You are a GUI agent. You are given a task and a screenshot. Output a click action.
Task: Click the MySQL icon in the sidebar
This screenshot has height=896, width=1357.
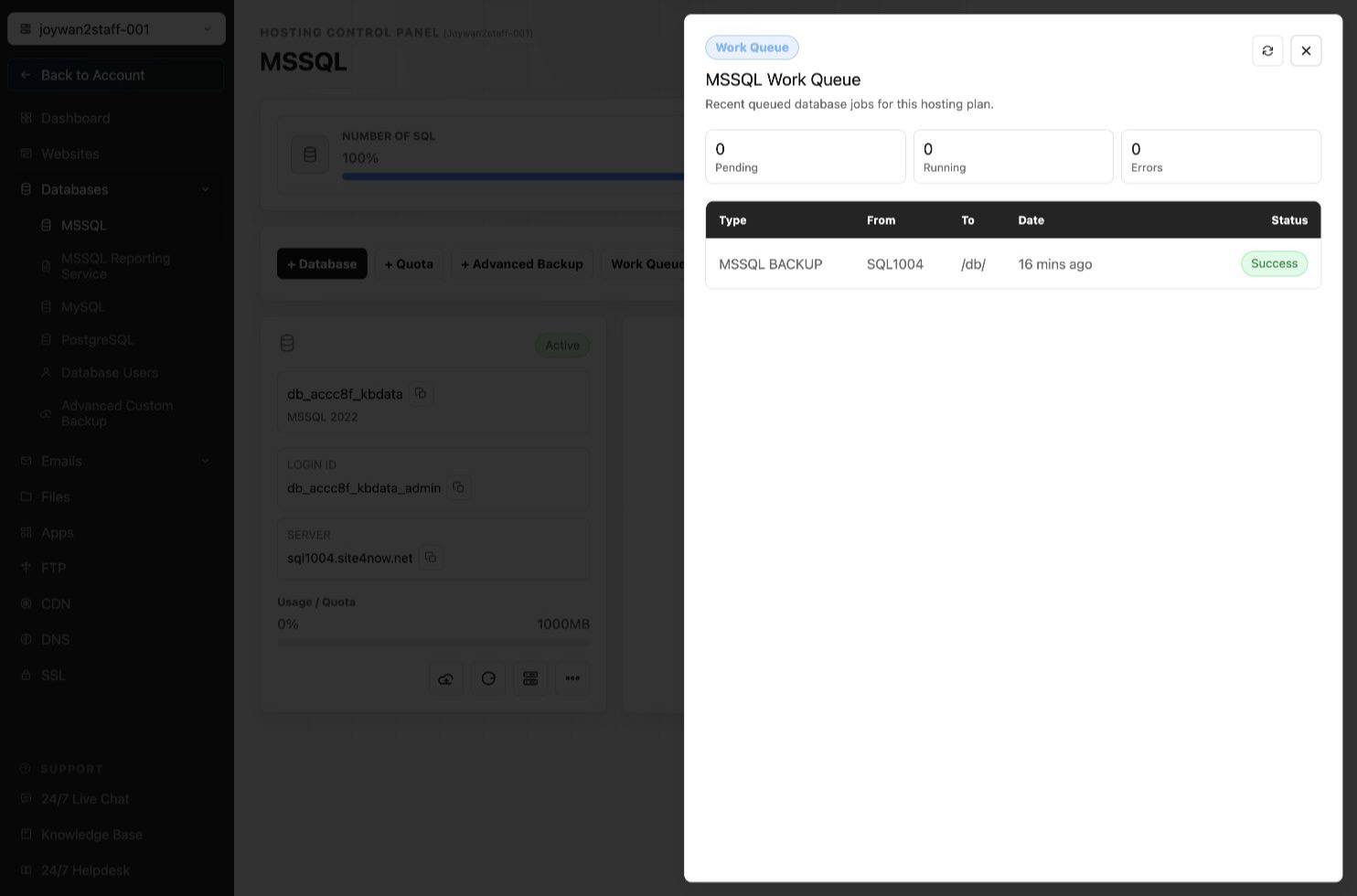[46, 306]
